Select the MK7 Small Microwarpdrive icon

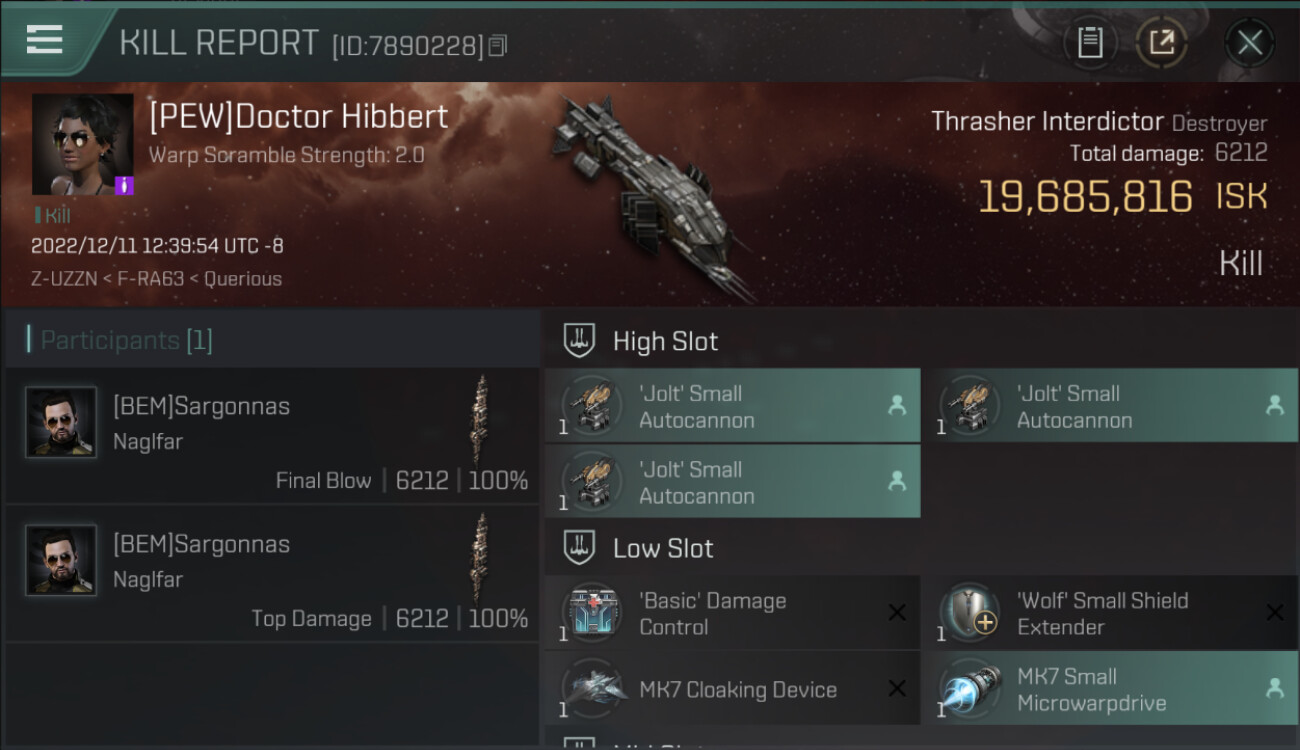(970, 689)
